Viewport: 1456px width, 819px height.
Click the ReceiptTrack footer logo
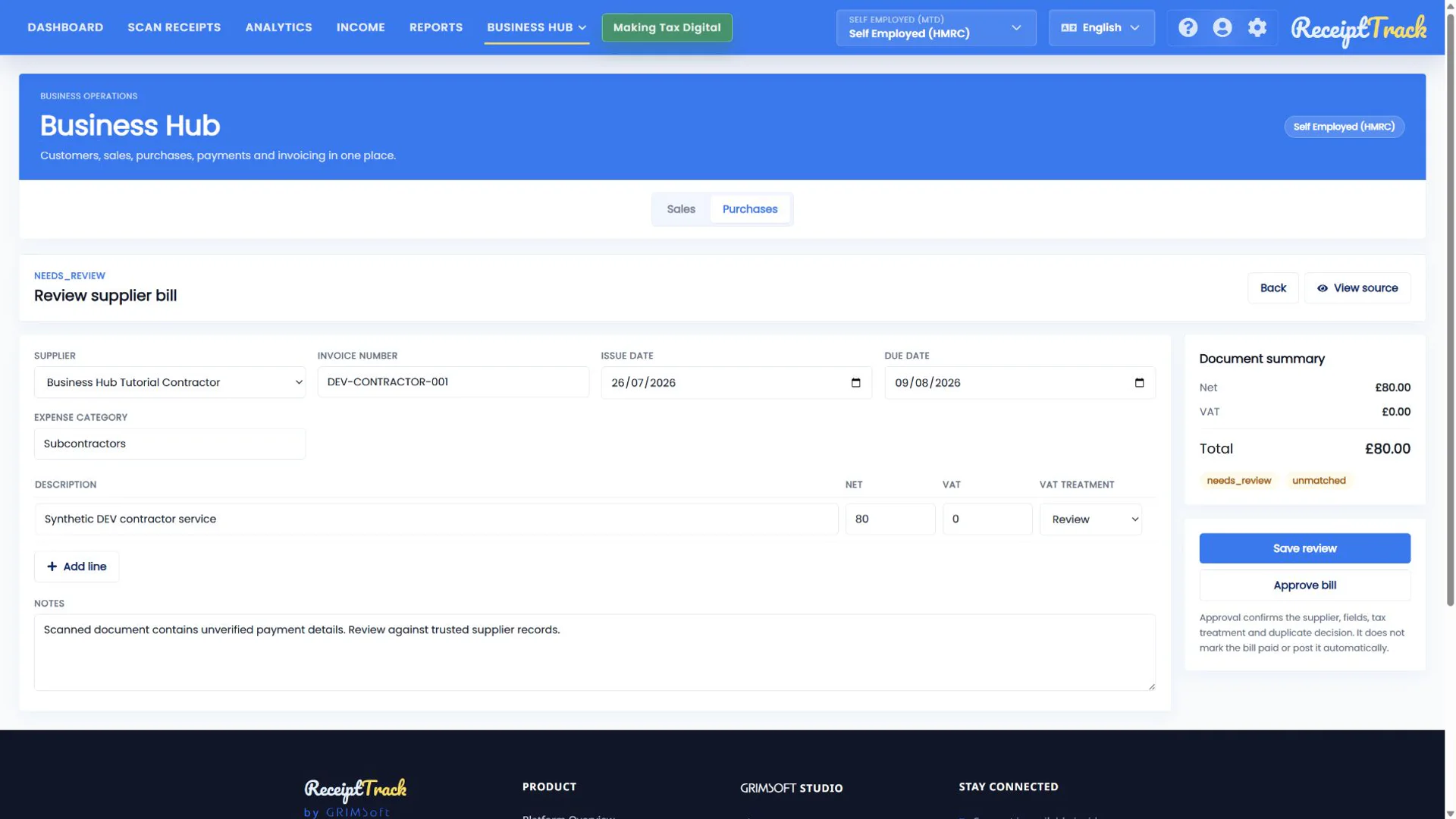[356, 789]
